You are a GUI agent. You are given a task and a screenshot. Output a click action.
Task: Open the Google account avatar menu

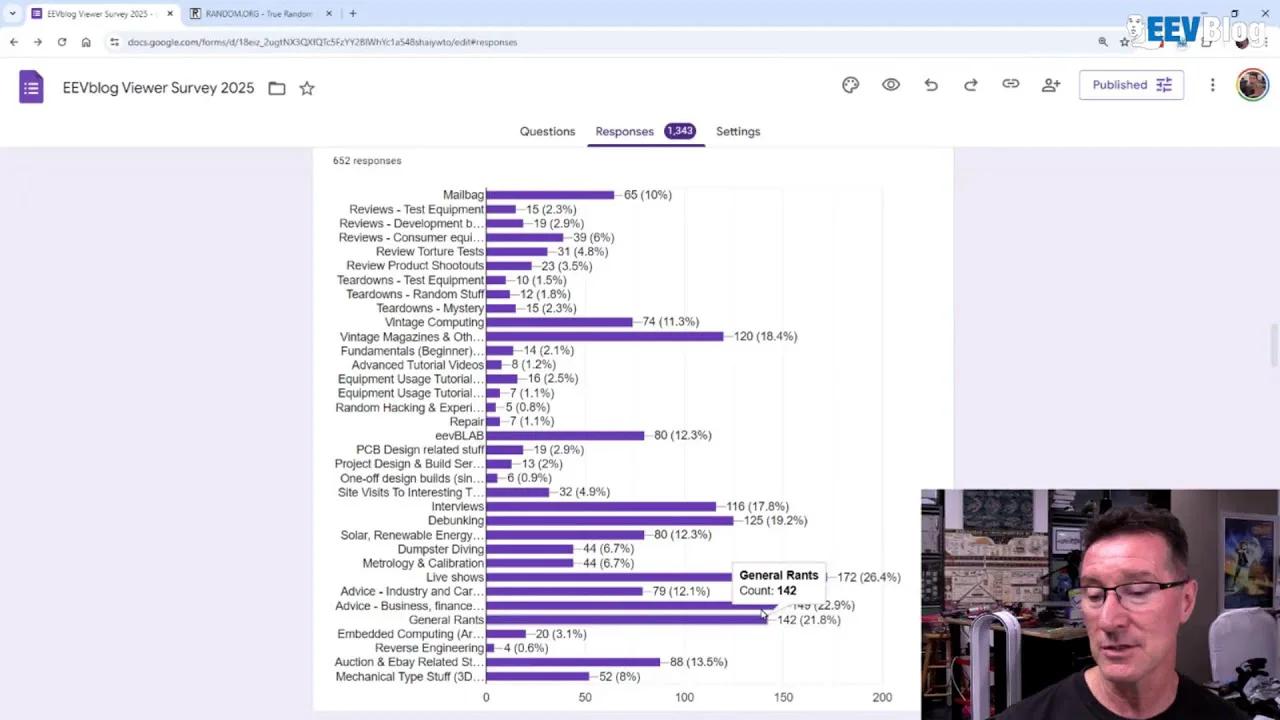pos(1252,85)
